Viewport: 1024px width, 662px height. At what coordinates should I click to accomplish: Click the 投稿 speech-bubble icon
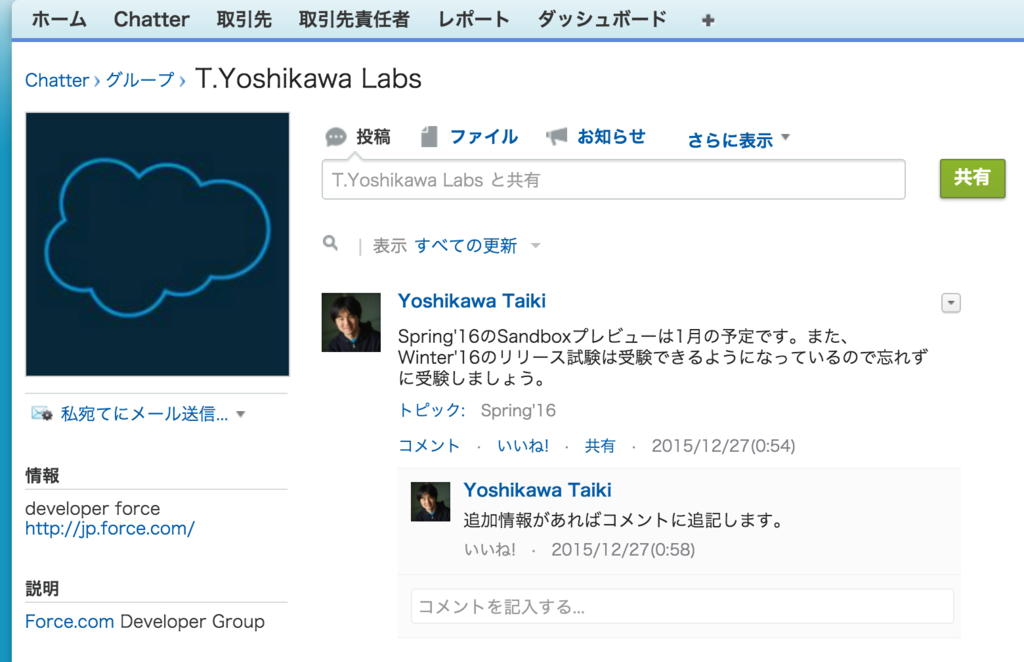pyautogui.click(x=335, y=136)
